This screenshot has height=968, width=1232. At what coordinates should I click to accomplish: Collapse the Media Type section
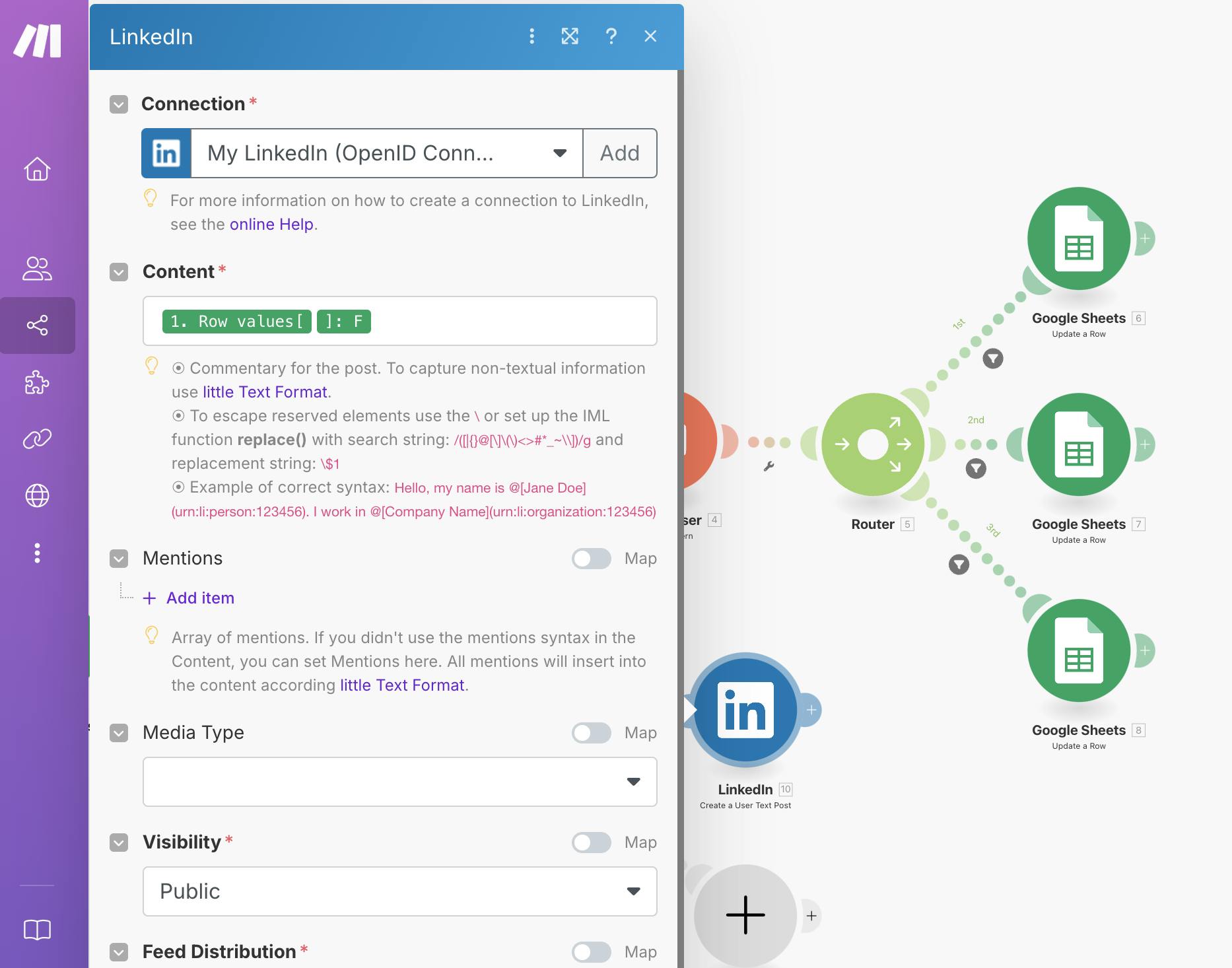pos(119,733)
